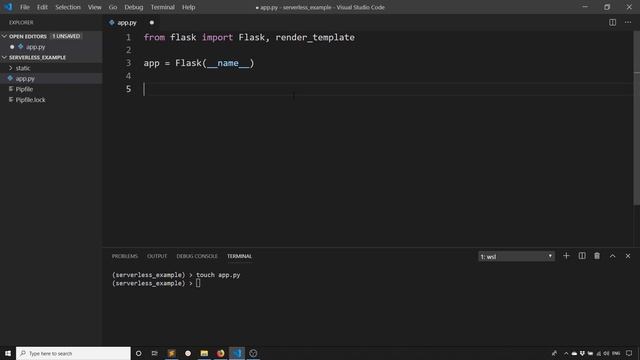Click the VS Code logo in the title bar
This screenshot has width=640, height=360.
point(8,7)
